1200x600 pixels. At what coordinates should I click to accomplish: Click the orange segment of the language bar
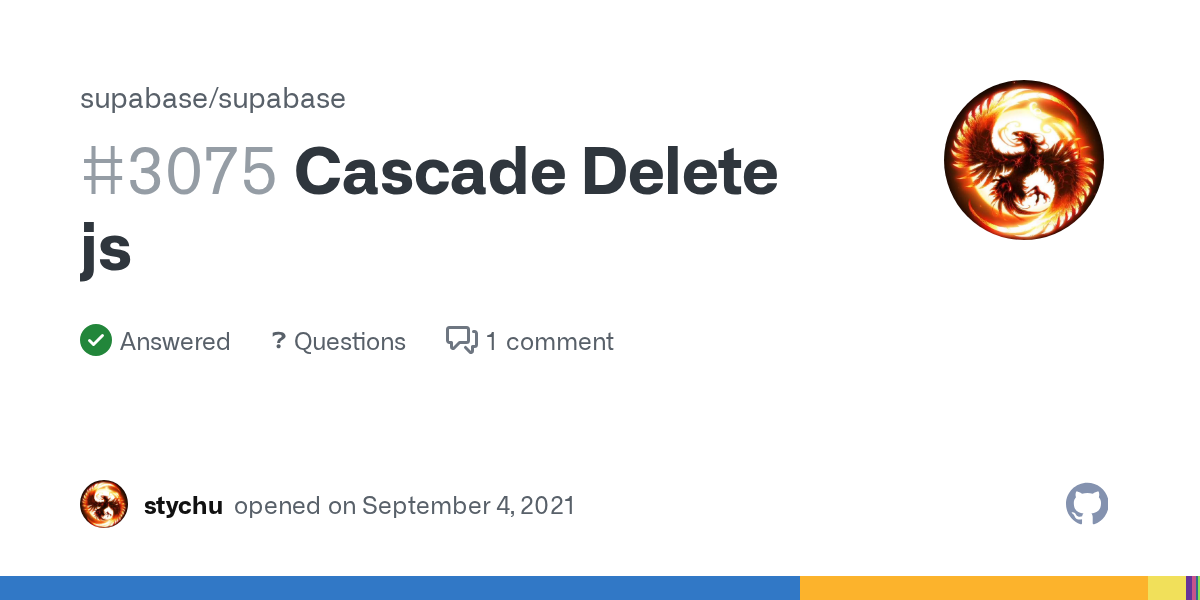(x=973, y=588)
